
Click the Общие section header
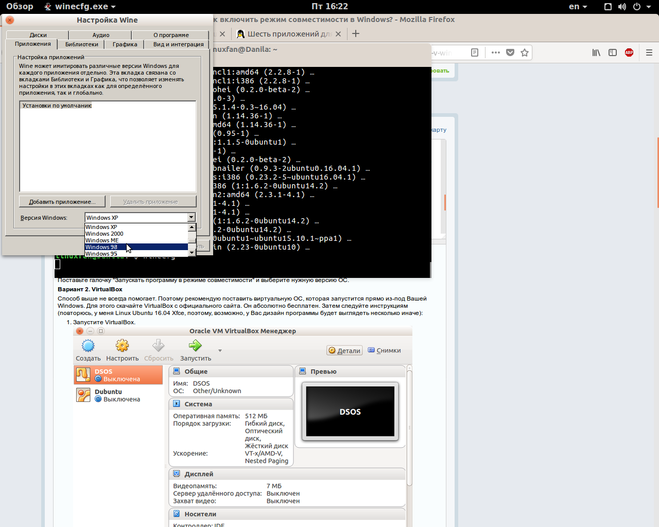(231, 372)
